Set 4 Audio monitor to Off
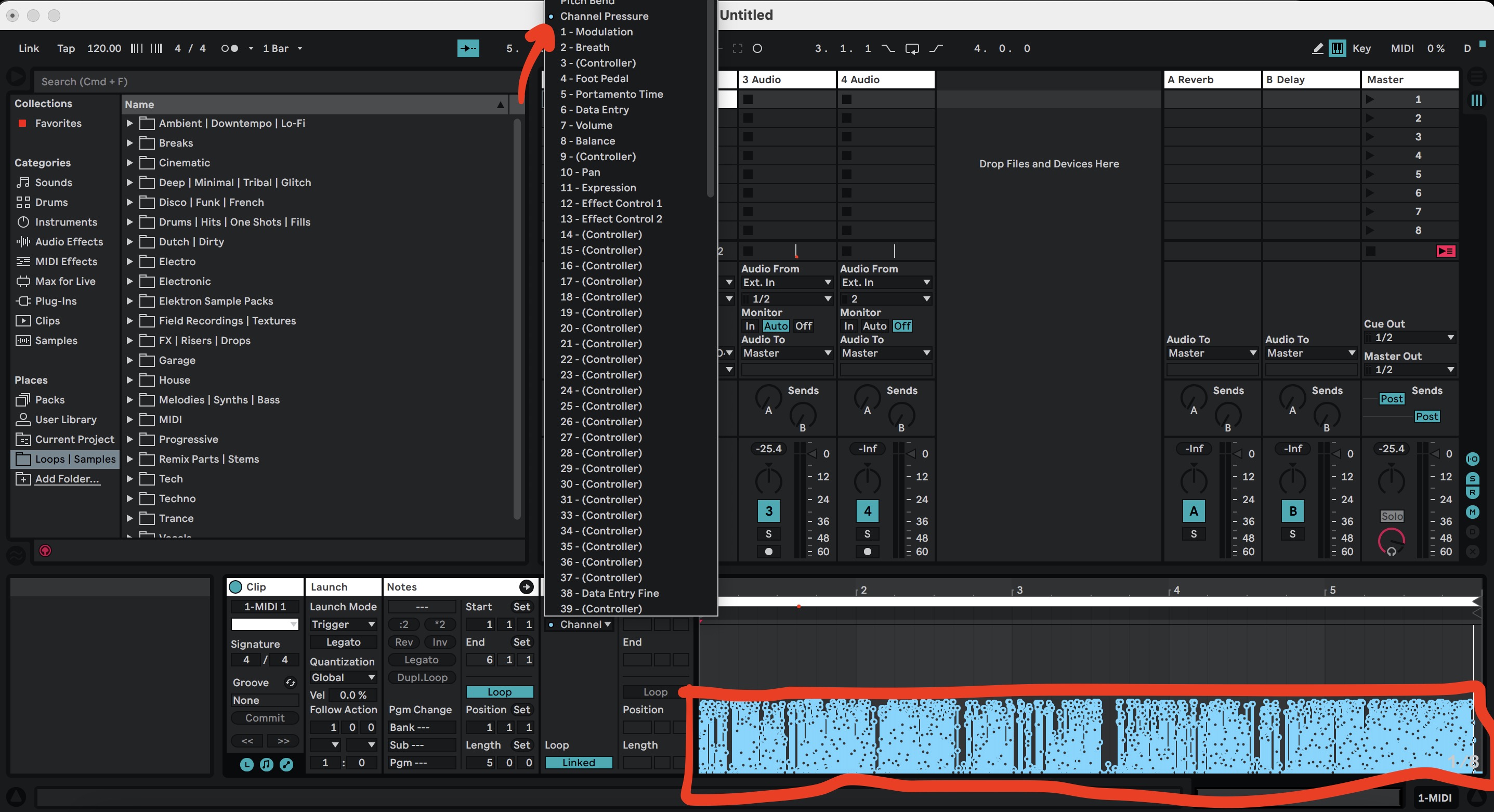Image resolution: width=1494 pixels, height=812 pixels. 902,326
